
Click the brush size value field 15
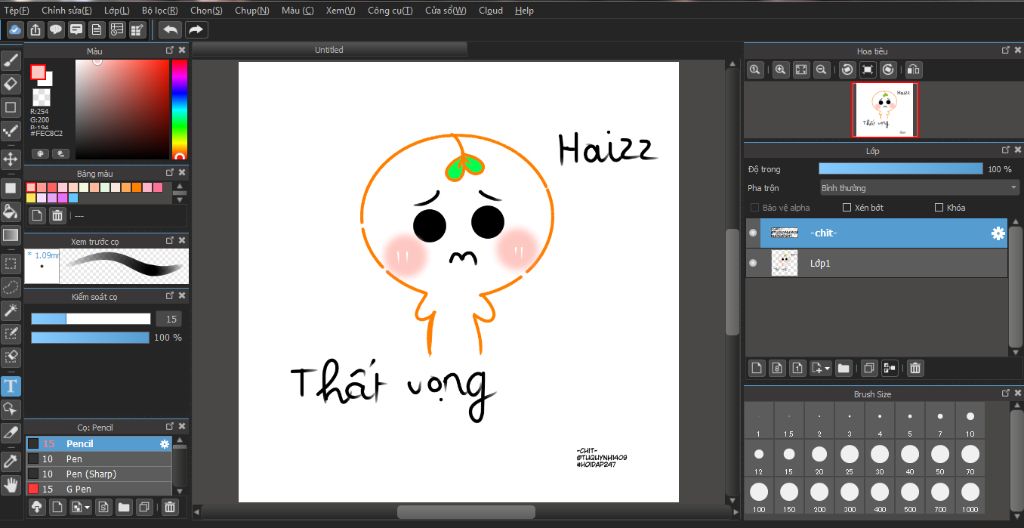(x=169, y=319)
